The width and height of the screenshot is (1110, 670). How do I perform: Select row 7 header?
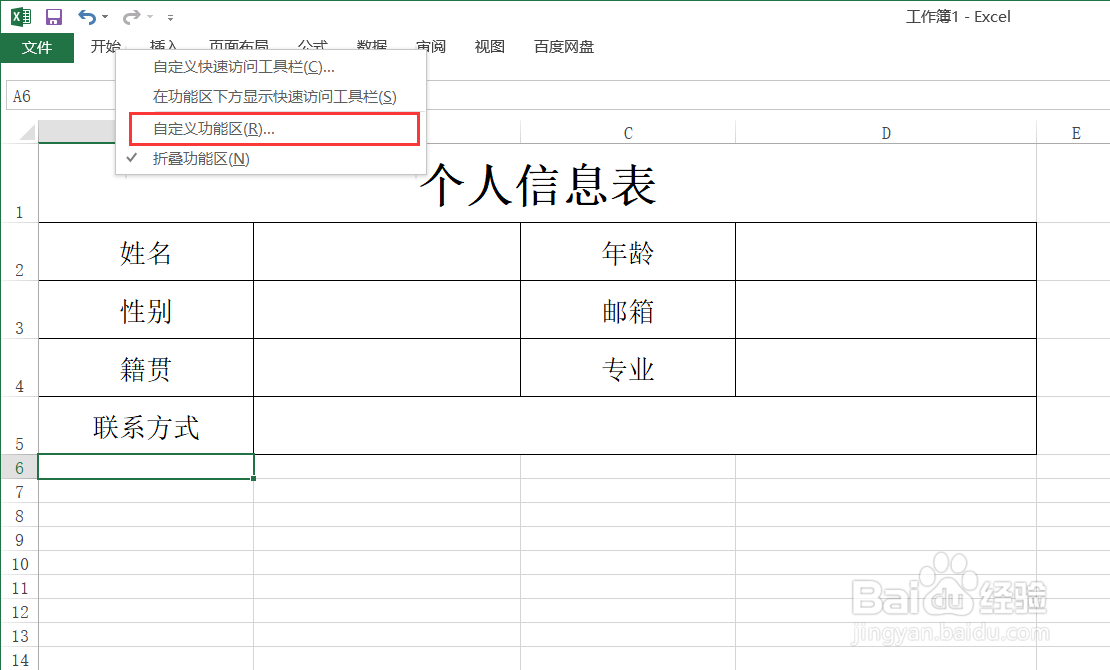click(x=19, y=492)
